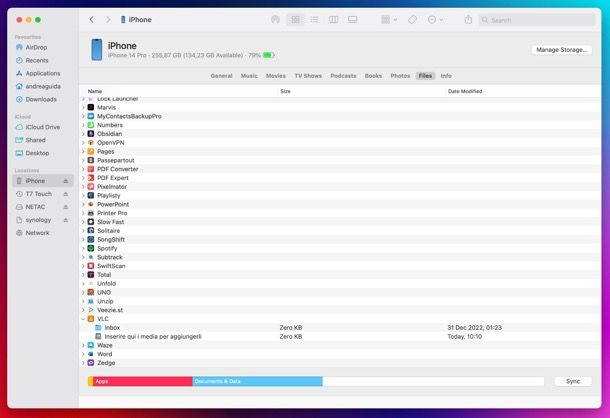Image resolution: width=610 pixels, height=418 pixels.
Task: Expand the Spotify row
Action: [83, 248]
